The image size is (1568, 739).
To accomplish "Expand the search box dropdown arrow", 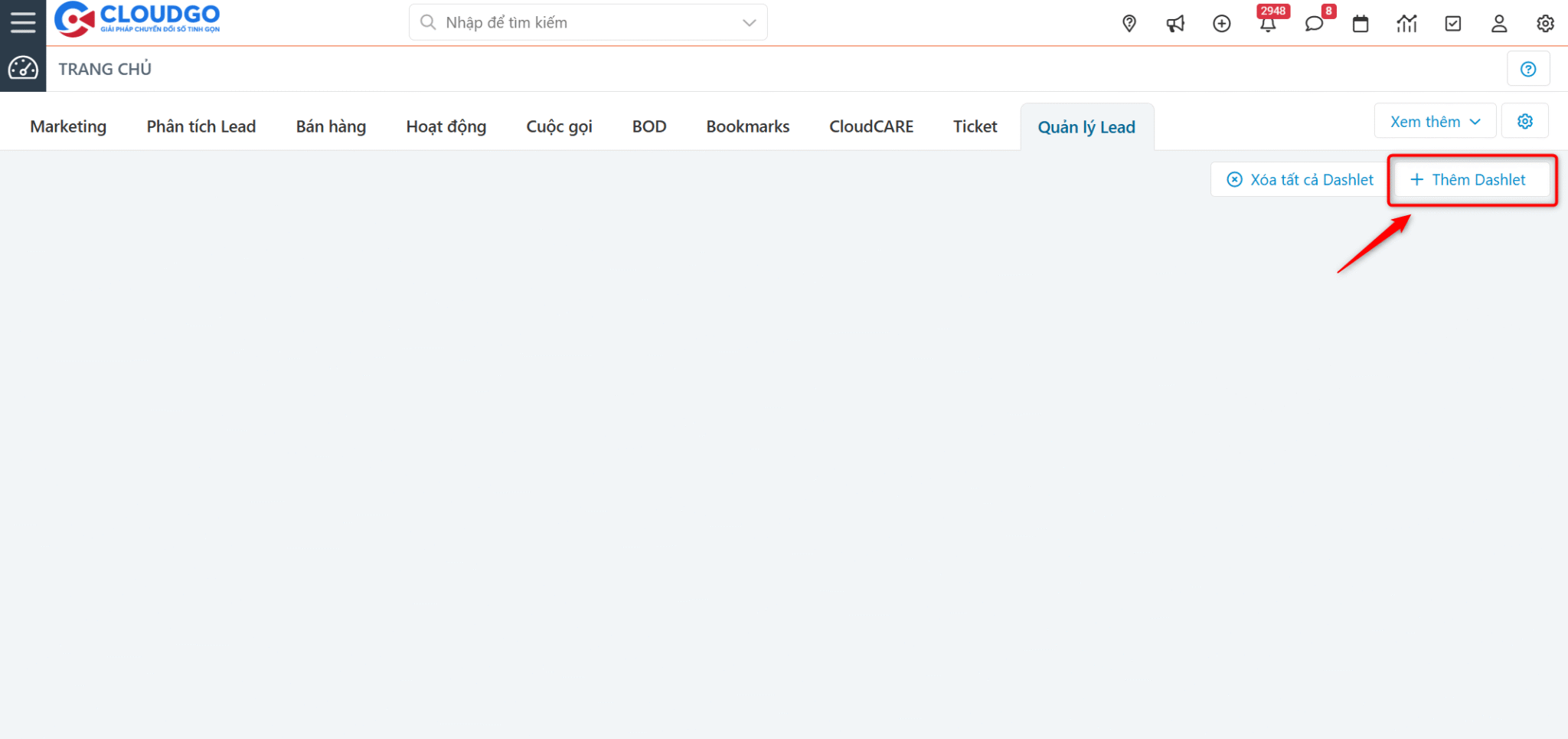I will tap(749, 23).
